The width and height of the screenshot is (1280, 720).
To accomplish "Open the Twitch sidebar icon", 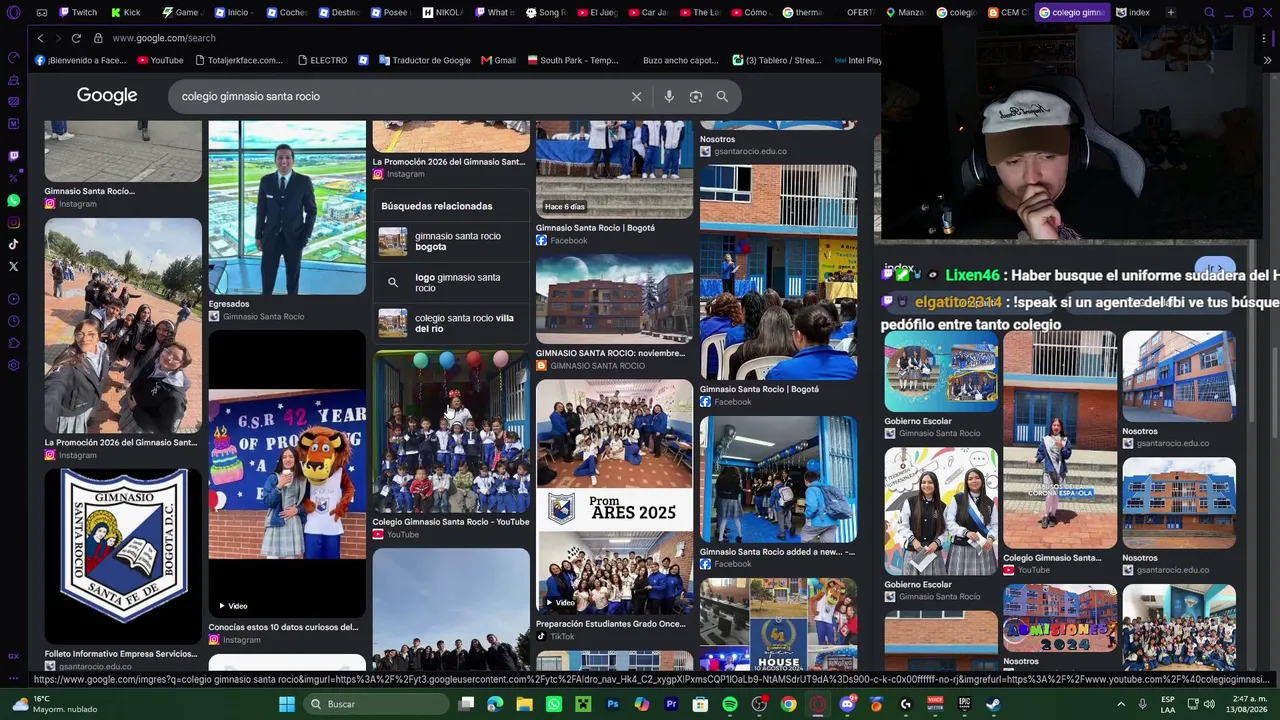I will coord(13,156).
